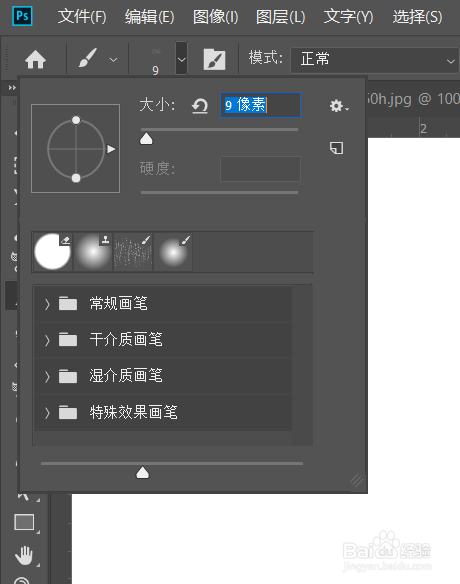Click the disabled 硬度 hardness field
This screenshot has width=460, height=584.
coord(260,169)
